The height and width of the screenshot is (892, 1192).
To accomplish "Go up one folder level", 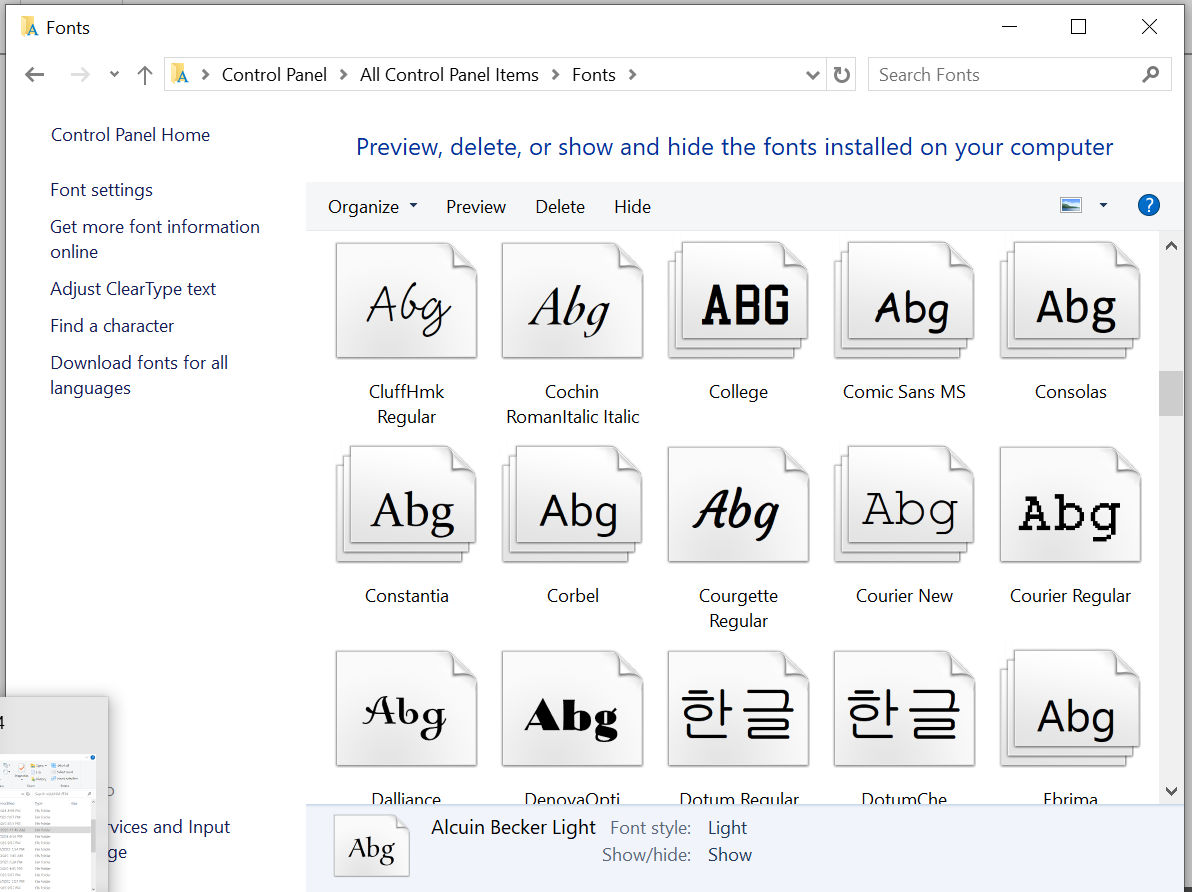I will (144, 75).
